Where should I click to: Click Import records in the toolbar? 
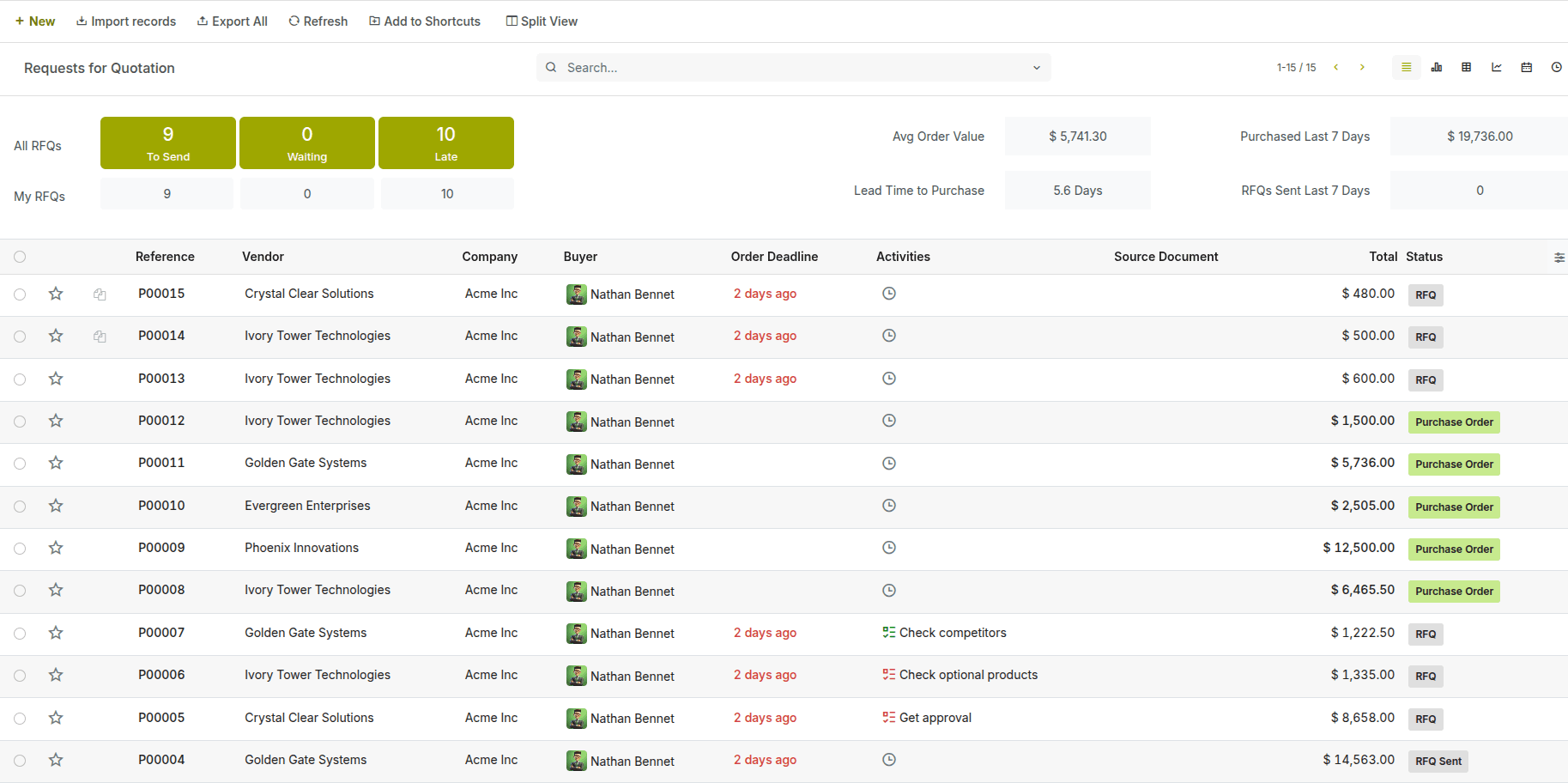[x=126, y=21]
